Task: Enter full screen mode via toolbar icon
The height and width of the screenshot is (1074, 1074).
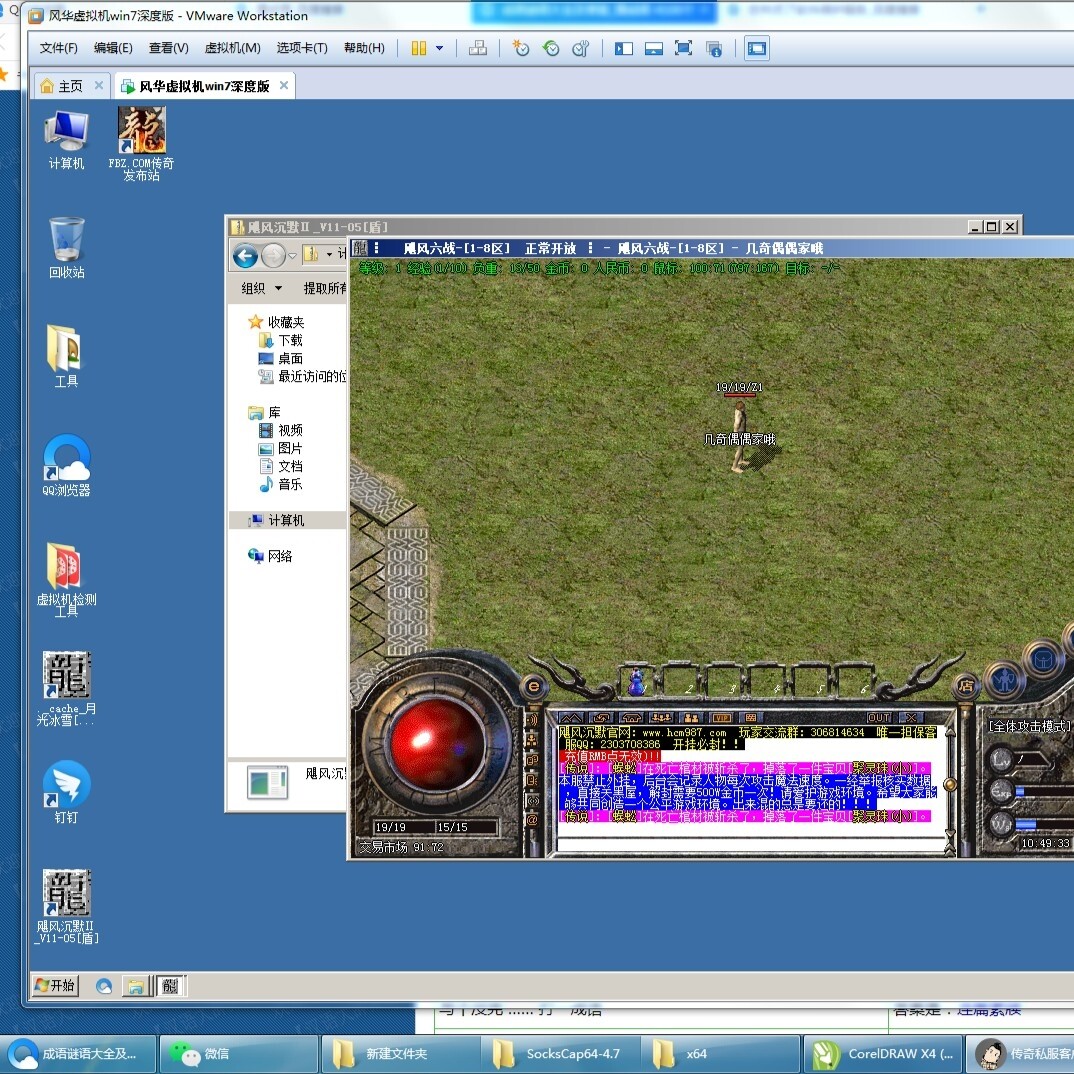Action: (x=683, y=49)
